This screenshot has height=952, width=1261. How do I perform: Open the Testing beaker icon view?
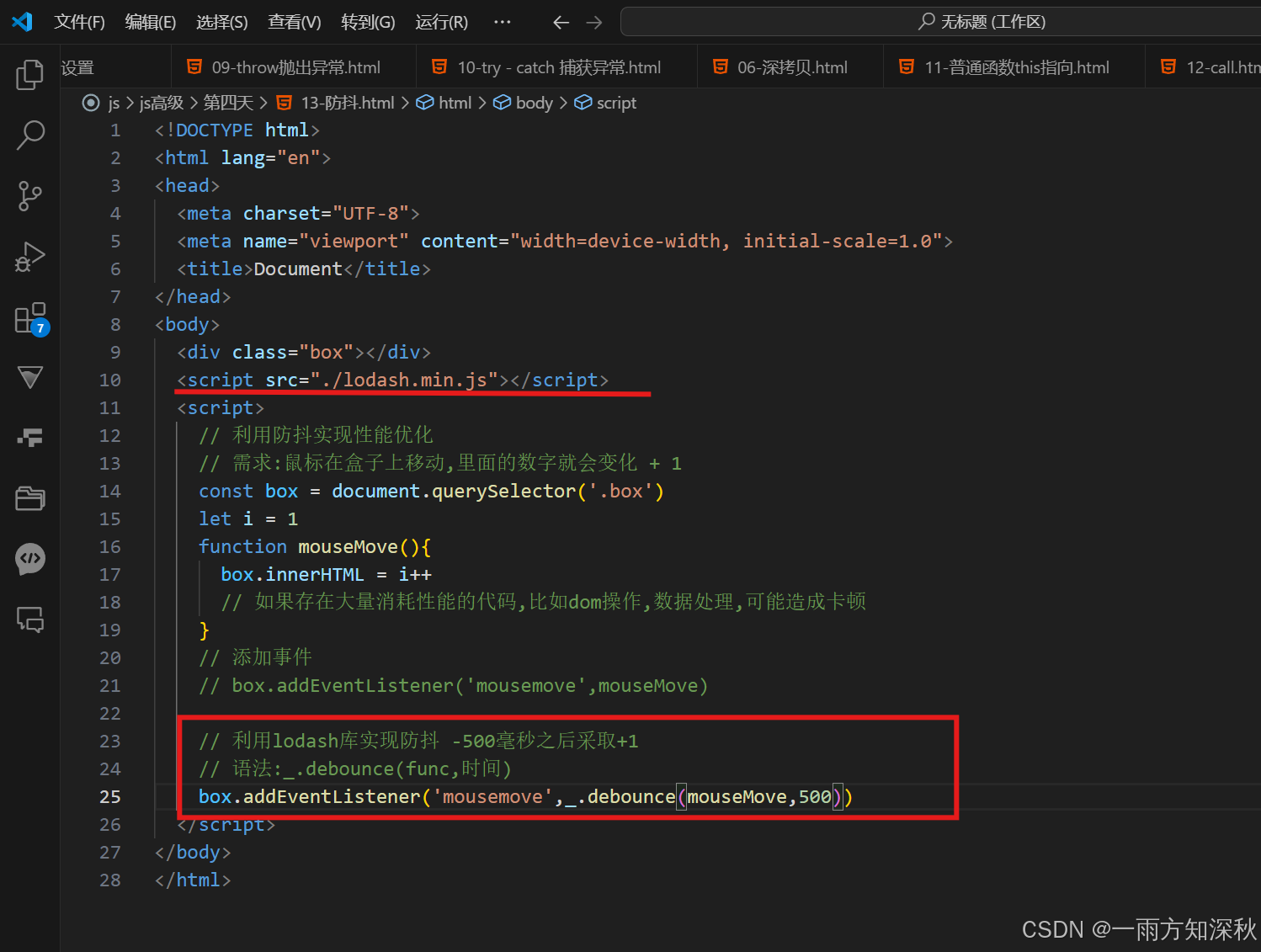pyautogui.click(x=30, y=378)
